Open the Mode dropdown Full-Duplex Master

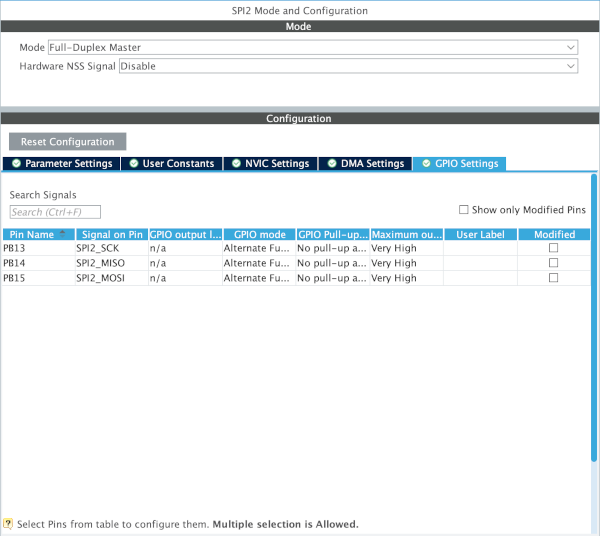point(312,47)
